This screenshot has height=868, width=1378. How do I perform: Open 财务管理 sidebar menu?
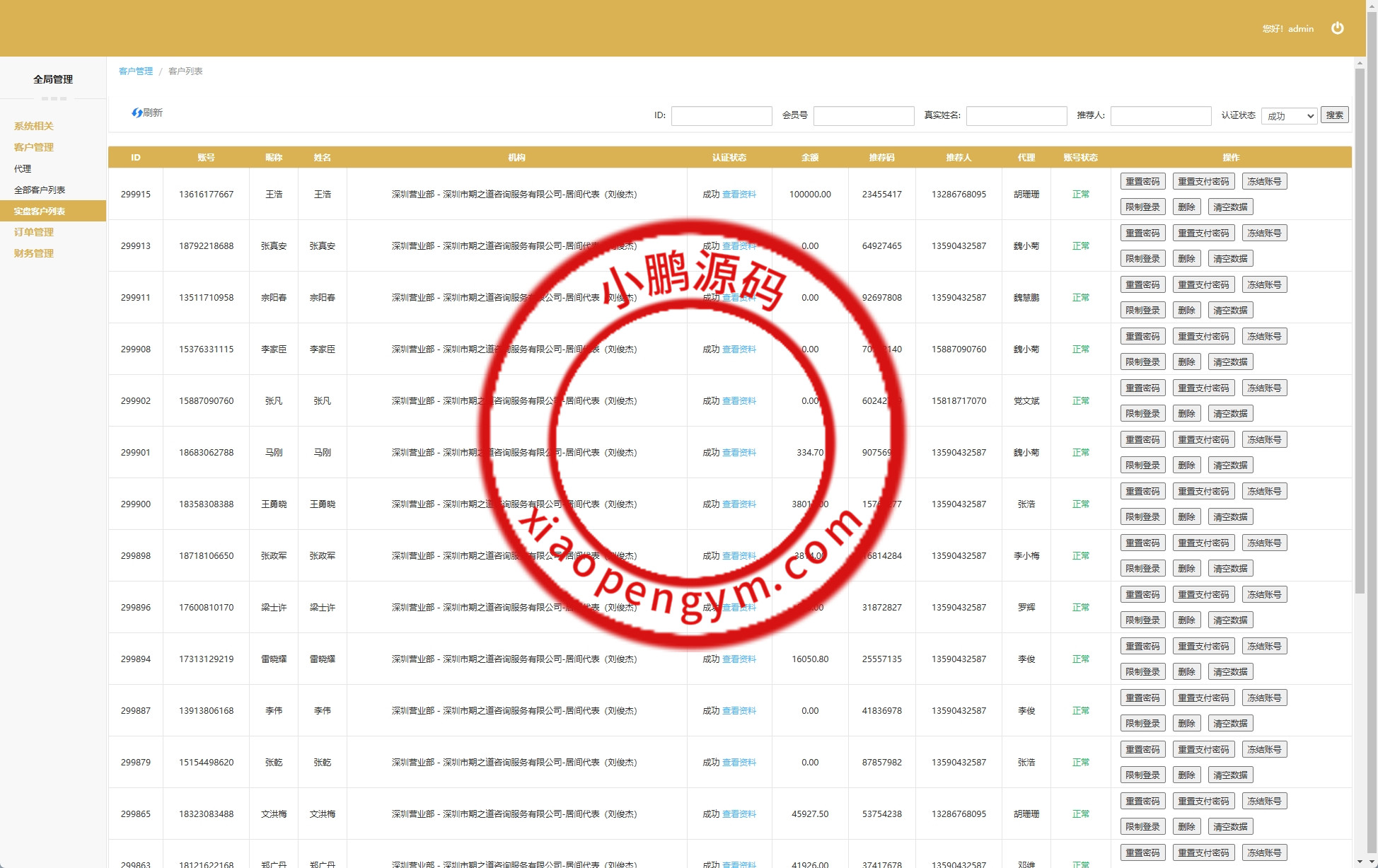(34, 253)
